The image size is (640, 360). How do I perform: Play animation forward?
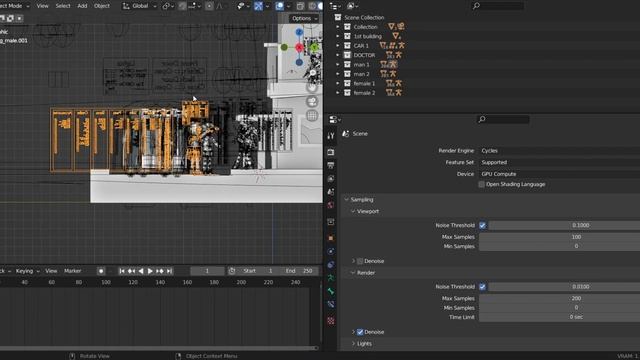(150, 271)
